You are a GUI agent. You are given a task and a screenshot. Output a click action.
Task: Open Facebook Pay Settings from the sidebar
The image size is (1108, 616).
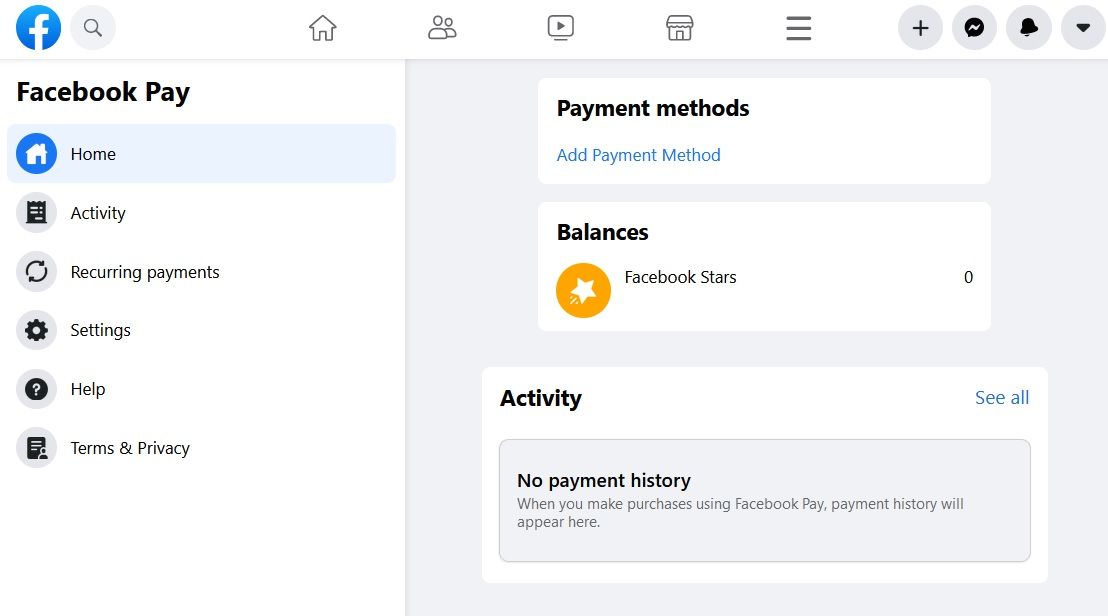pos(100,330)
